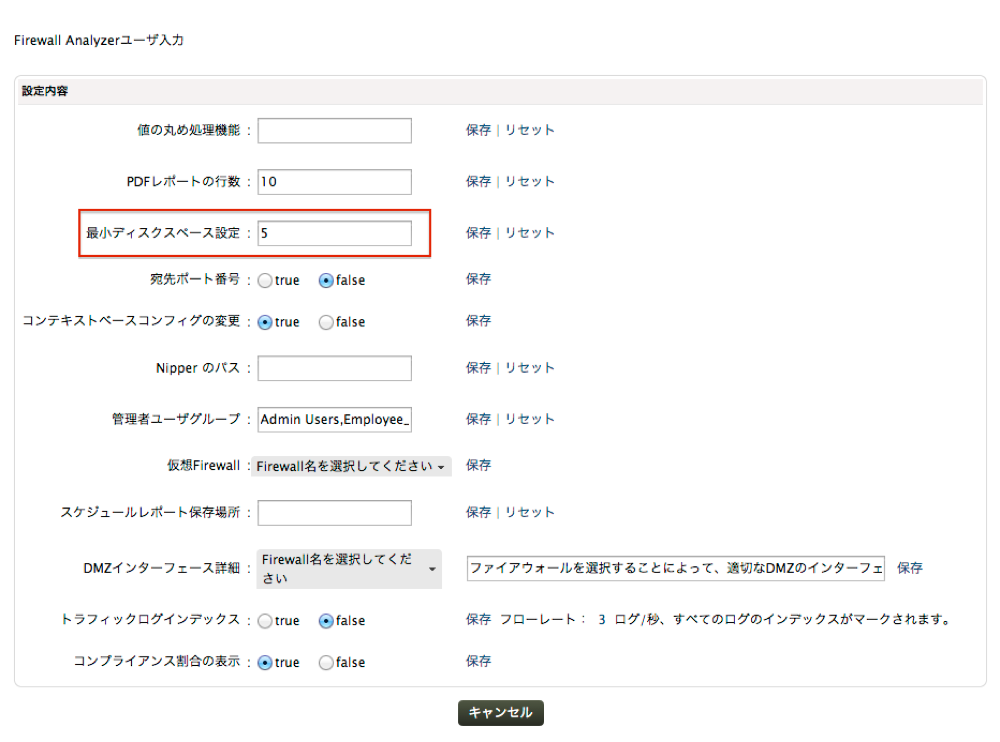Enable true for トラフィックログインデックス
Viewport: 1000px width, 742px height.
click(x=265, y=621)
